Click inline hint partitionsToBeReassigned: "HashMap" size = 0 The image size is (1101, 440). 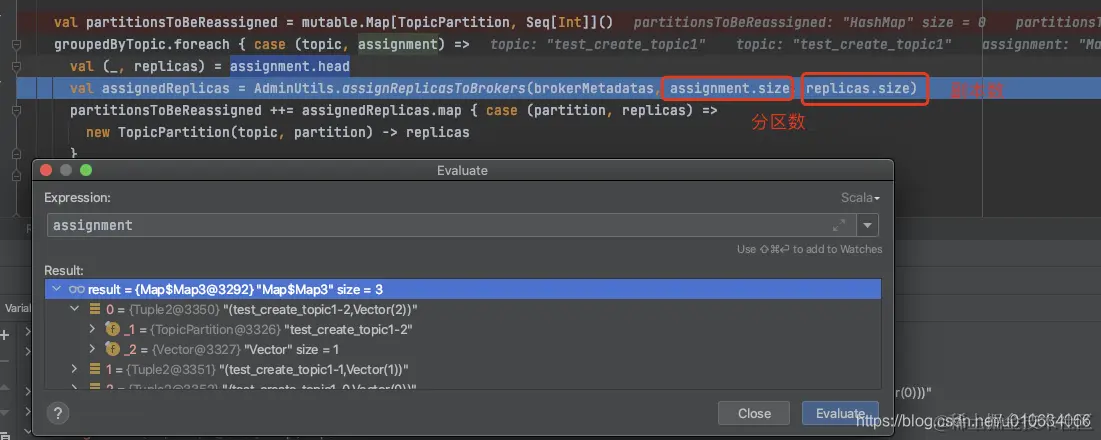(809, 22)
